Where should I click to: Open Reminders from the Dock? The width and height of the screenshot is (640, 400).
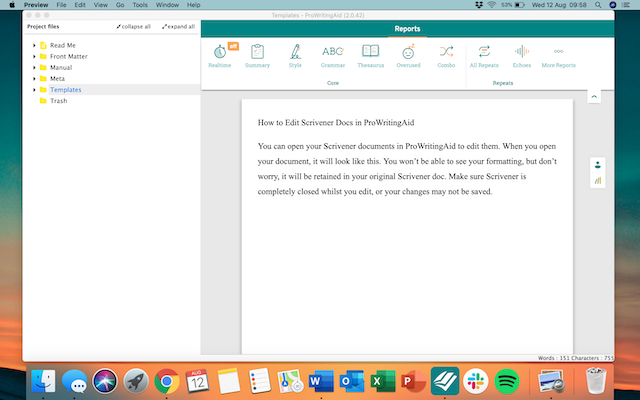pos(259,381)
